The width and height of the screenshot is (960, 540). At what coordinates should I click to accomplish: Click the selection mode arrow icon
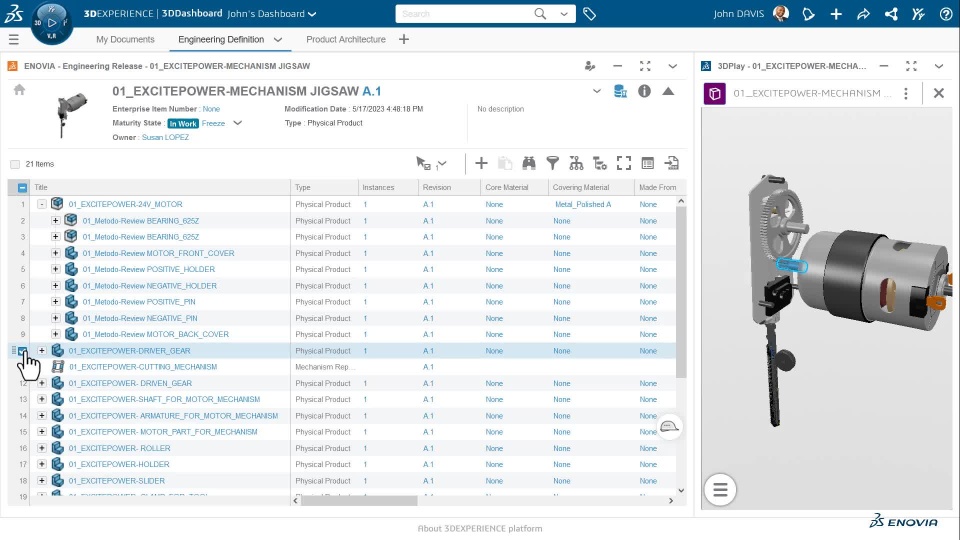pyautogui.click(x=423, y=163)
